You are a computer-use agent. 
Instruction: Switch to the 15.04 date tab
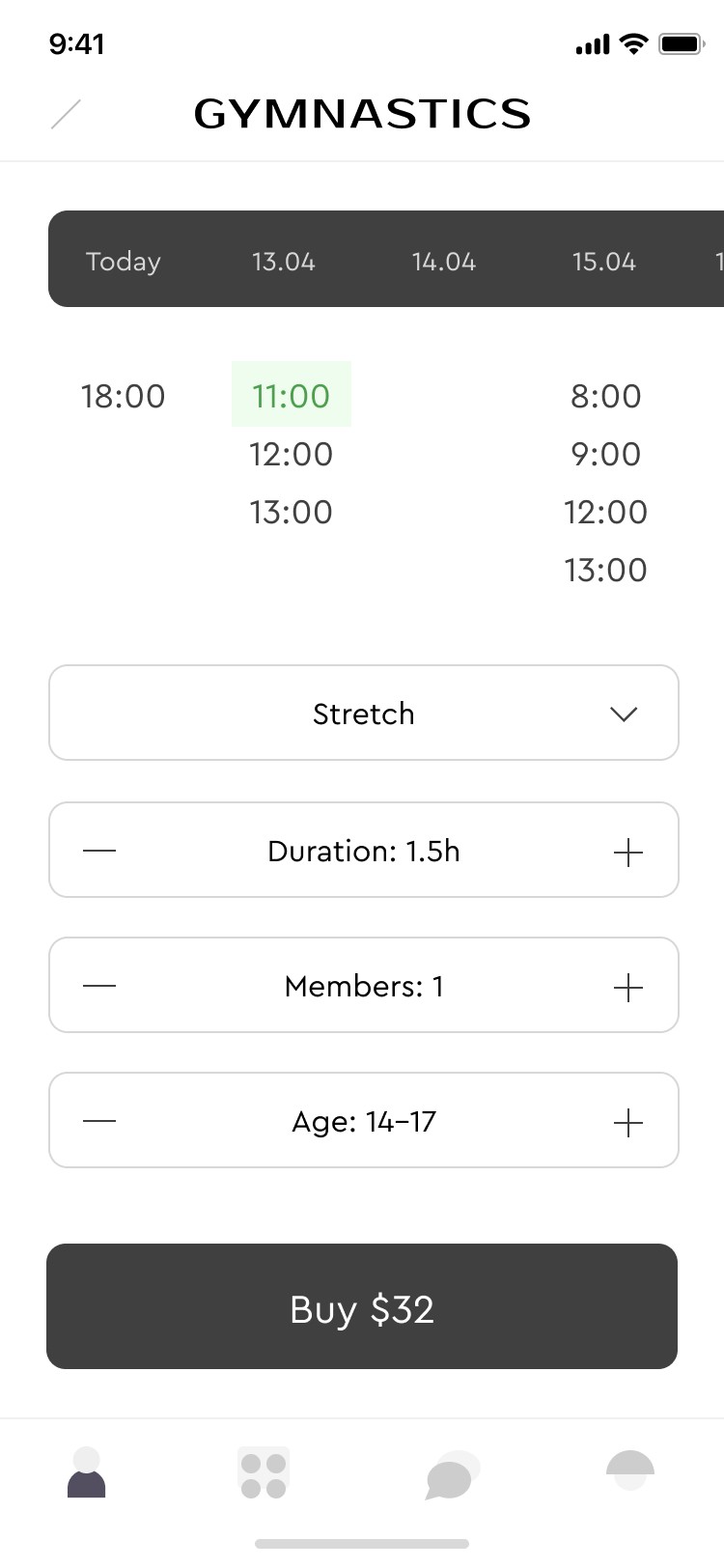[604, 262]
